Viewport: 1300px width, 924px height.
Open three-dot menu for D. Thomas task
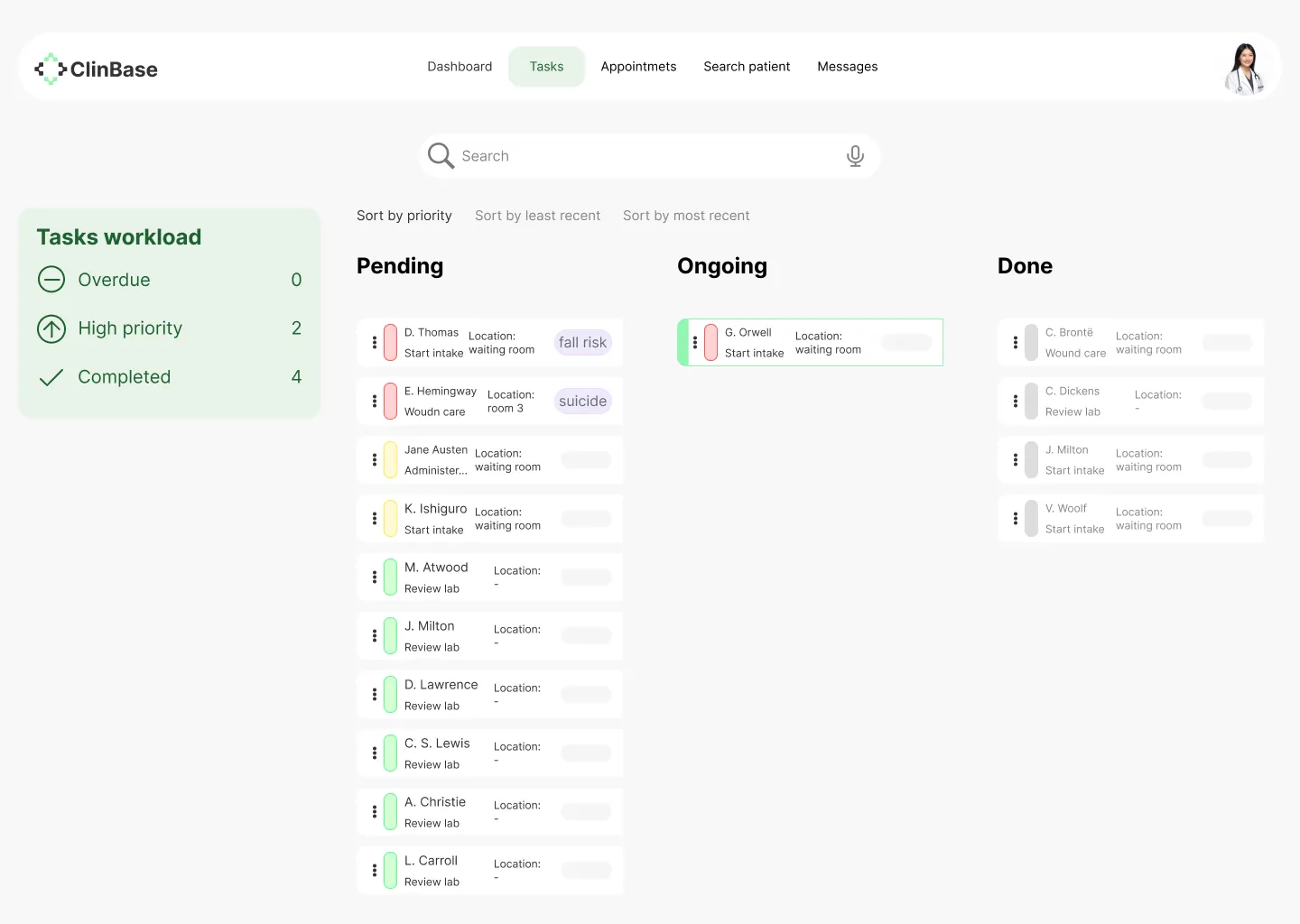375,343
